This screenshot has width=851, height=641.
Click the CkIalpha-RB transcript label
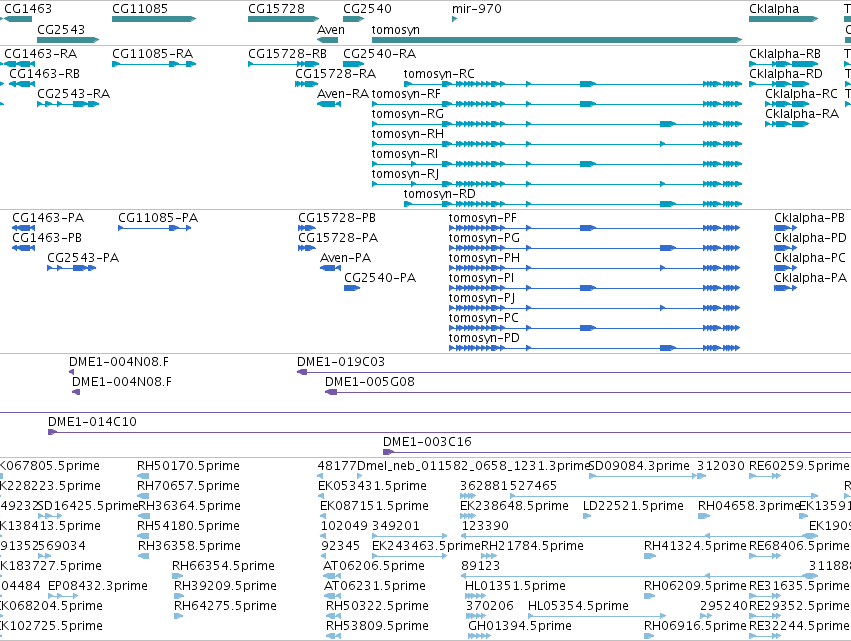coord(785,54)
